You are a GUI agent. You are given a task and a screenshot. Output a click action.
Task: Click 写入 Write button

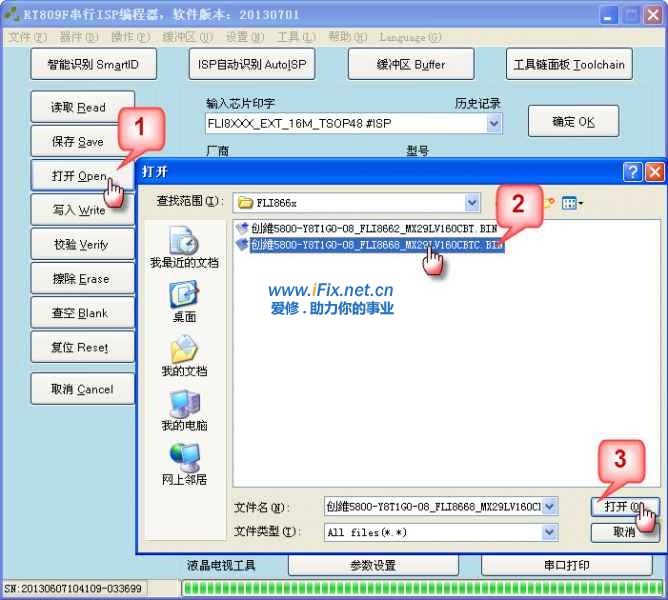[82, 210]
